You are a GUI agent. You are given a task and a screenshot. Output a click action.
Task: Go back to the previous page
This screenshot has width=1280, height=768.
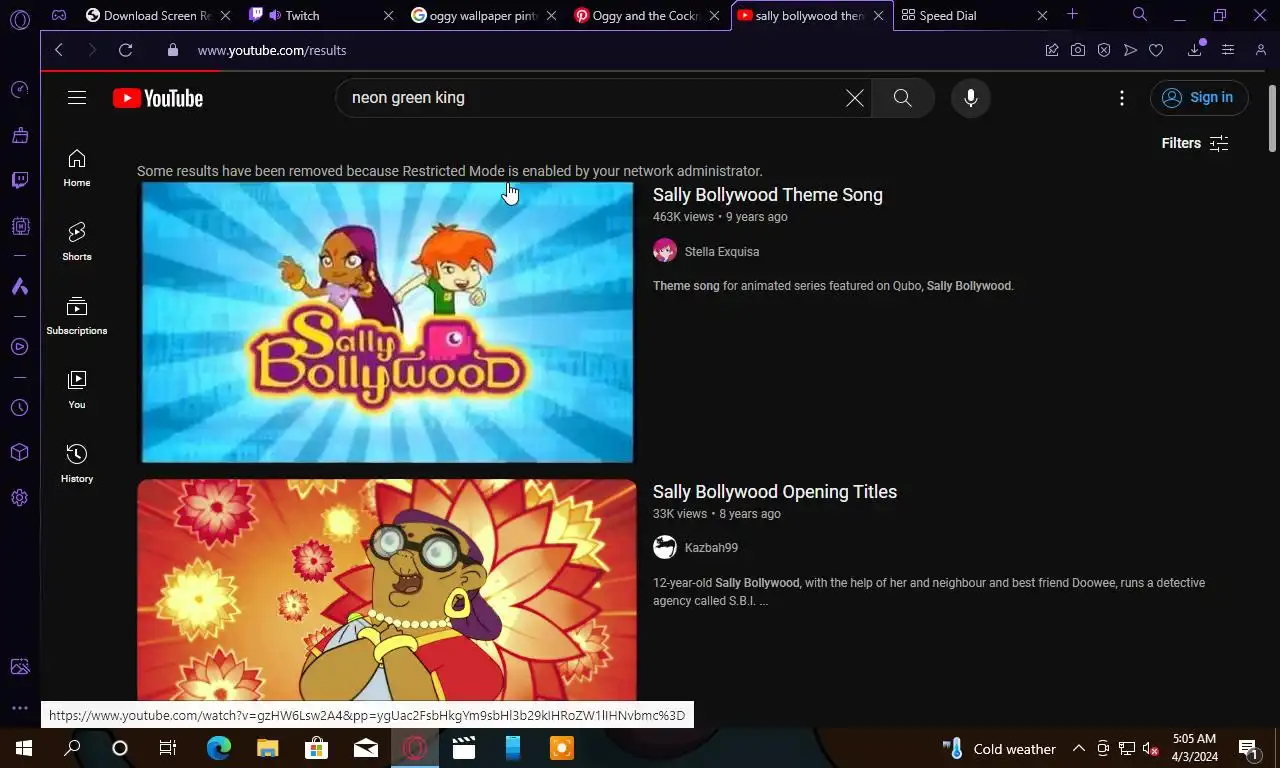point(59,50)
